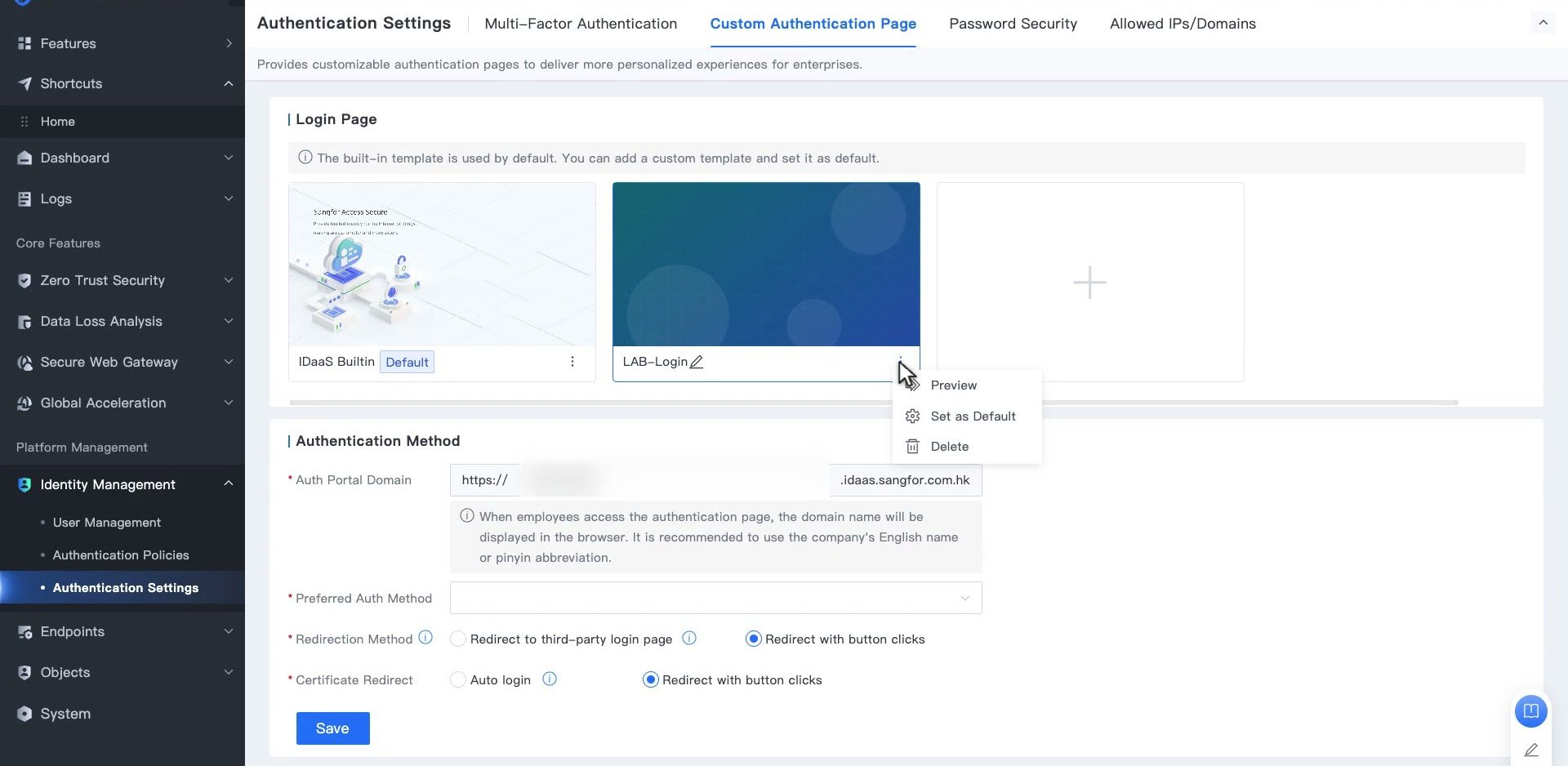
Task: Click the Data Loss Analysis icon
Action: [24, 321]
